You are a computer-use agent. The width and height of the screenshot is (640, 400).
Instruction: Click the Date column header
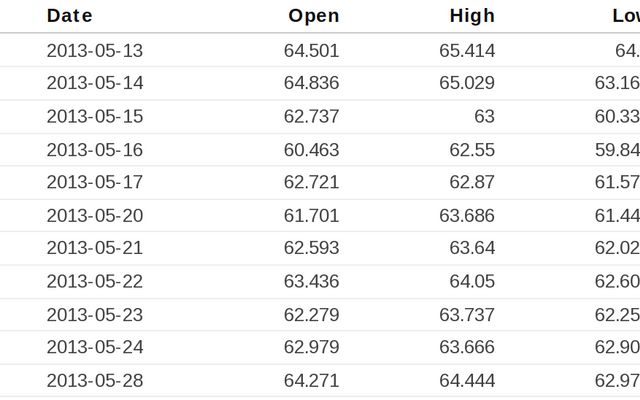point(69,16)
